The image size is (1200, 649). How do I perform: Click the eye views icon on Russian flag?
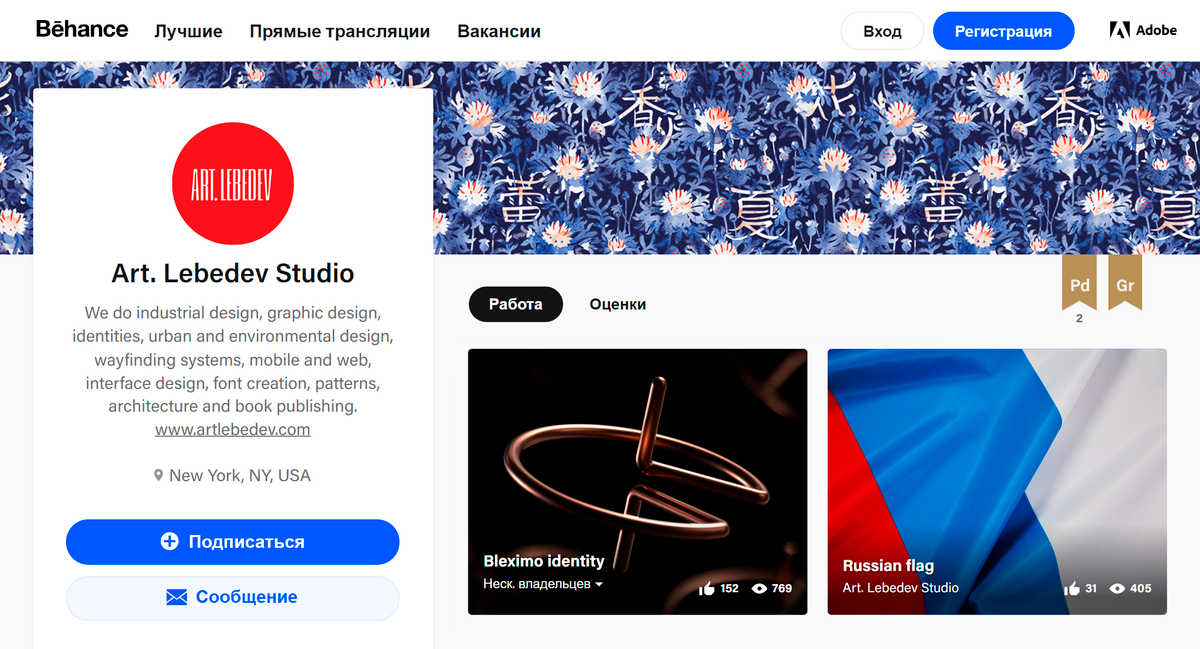(x=1118, y=588)
